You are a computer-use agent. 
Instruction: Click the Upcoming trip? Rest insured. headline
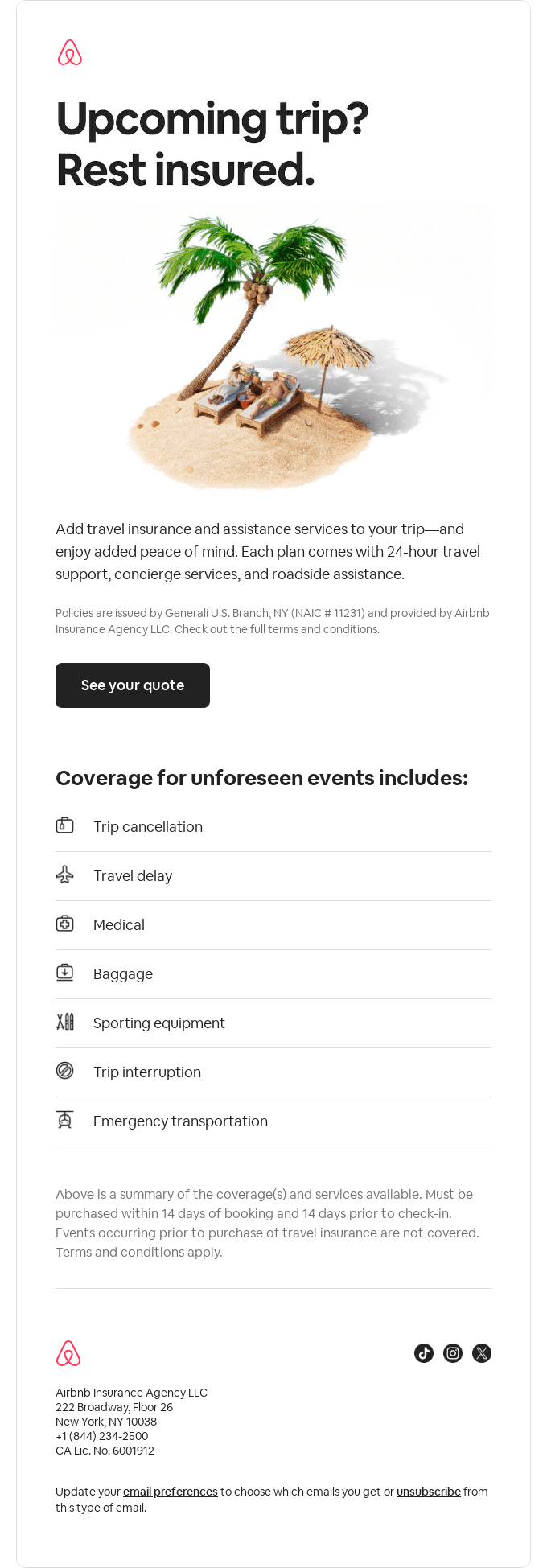(212, 145)
